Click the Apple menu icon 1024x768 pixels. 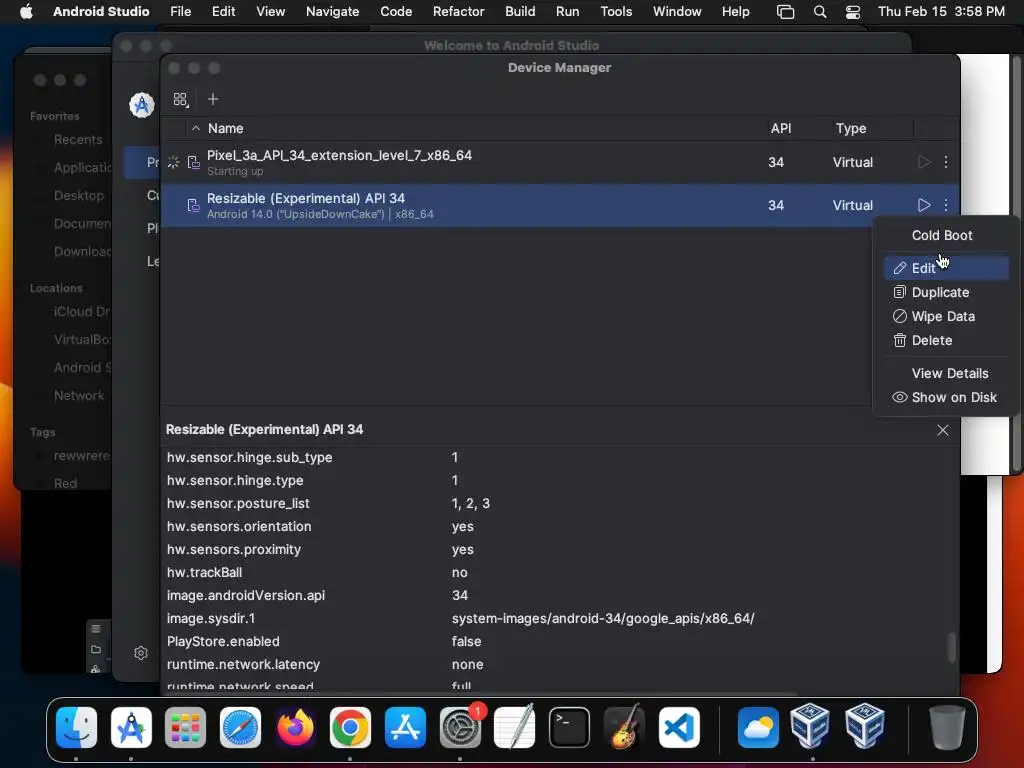click(x=26, y=12)
